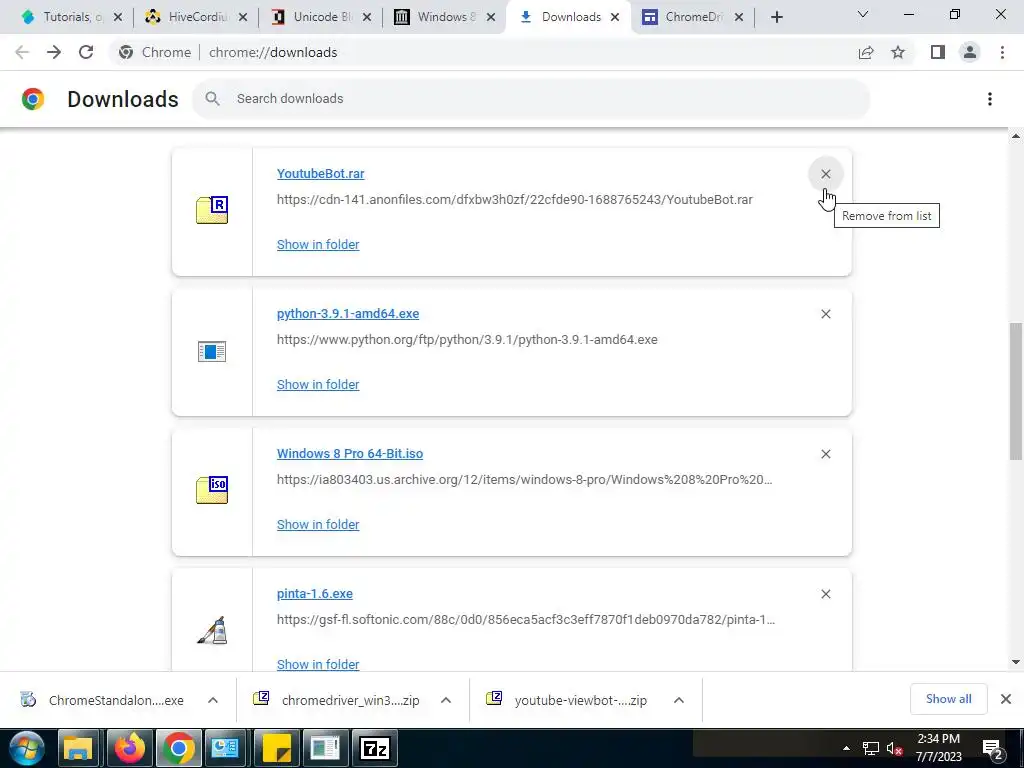Screen dimensions: 1024x768
Task: Open the python-3.9.1-amd64.exe file link
Action: [348, 313]
